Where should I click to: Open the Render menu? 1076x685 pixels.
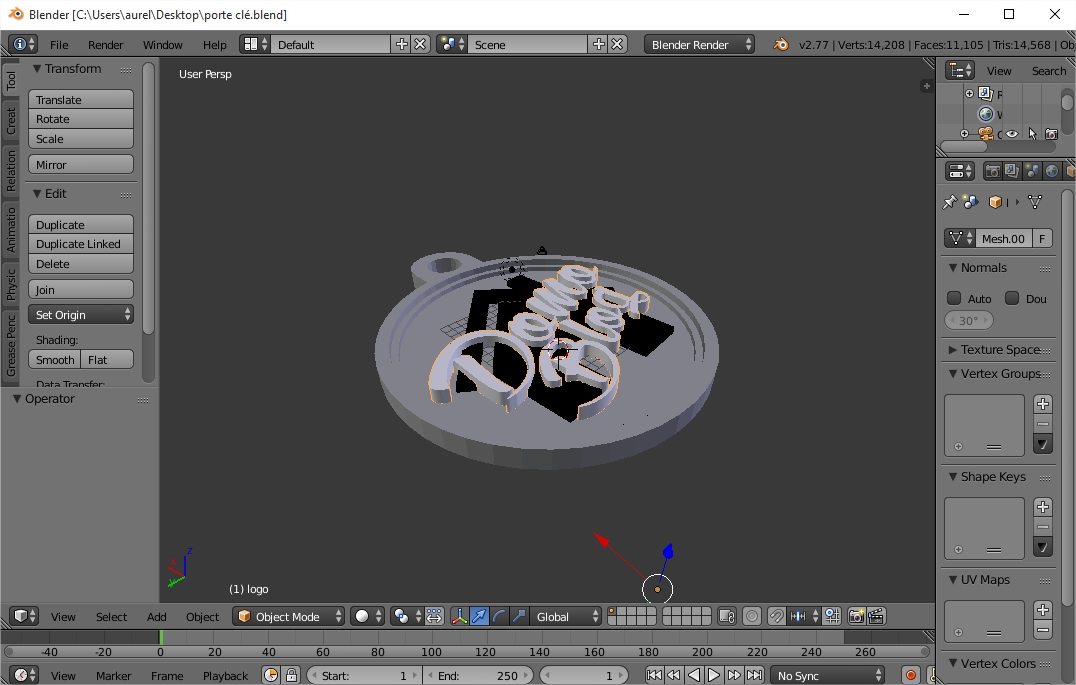105,45
